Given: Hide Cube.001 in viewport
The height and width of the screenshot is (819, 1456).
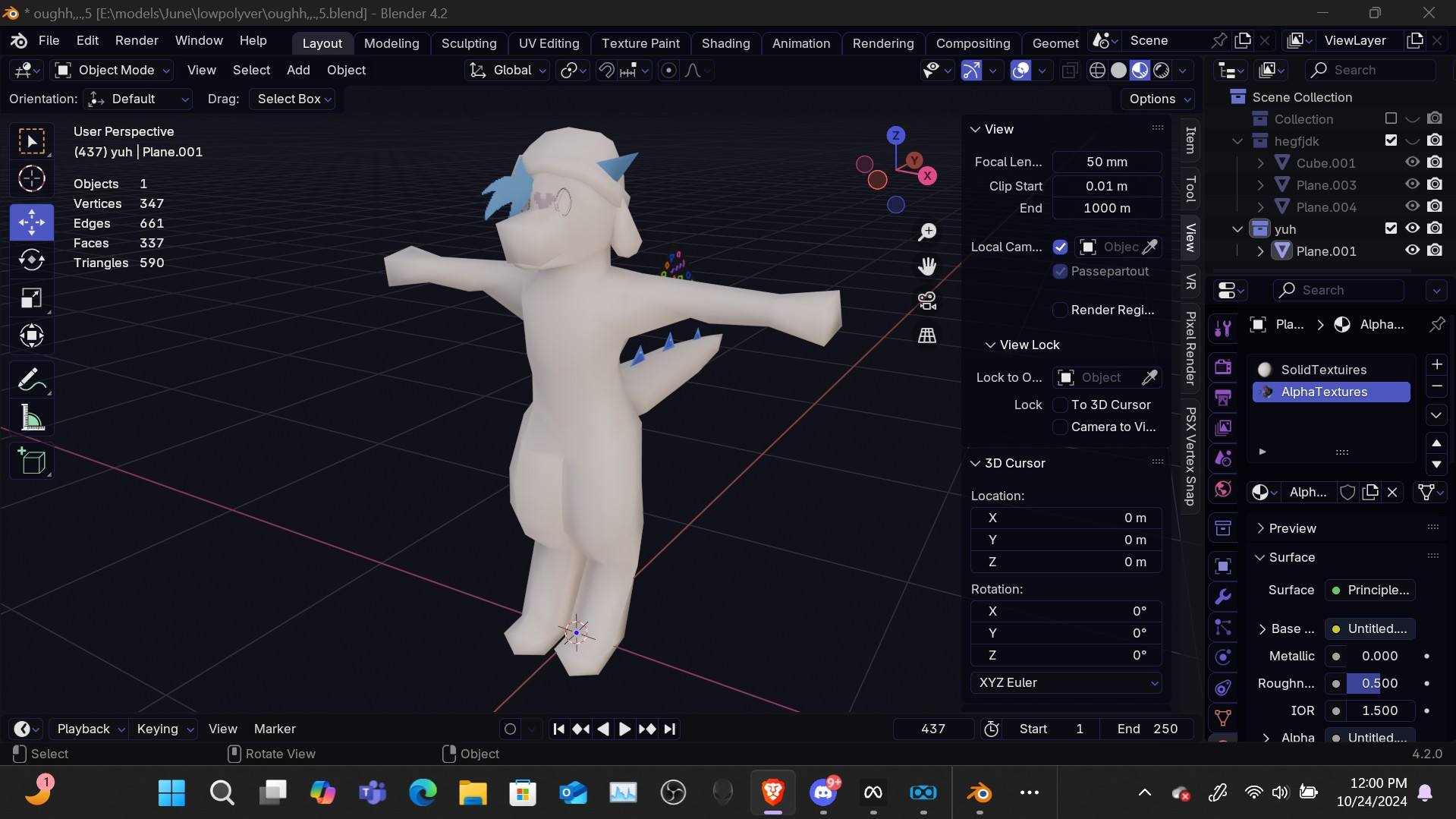Looking at the screenshot, I should (x=1412, y=162).
